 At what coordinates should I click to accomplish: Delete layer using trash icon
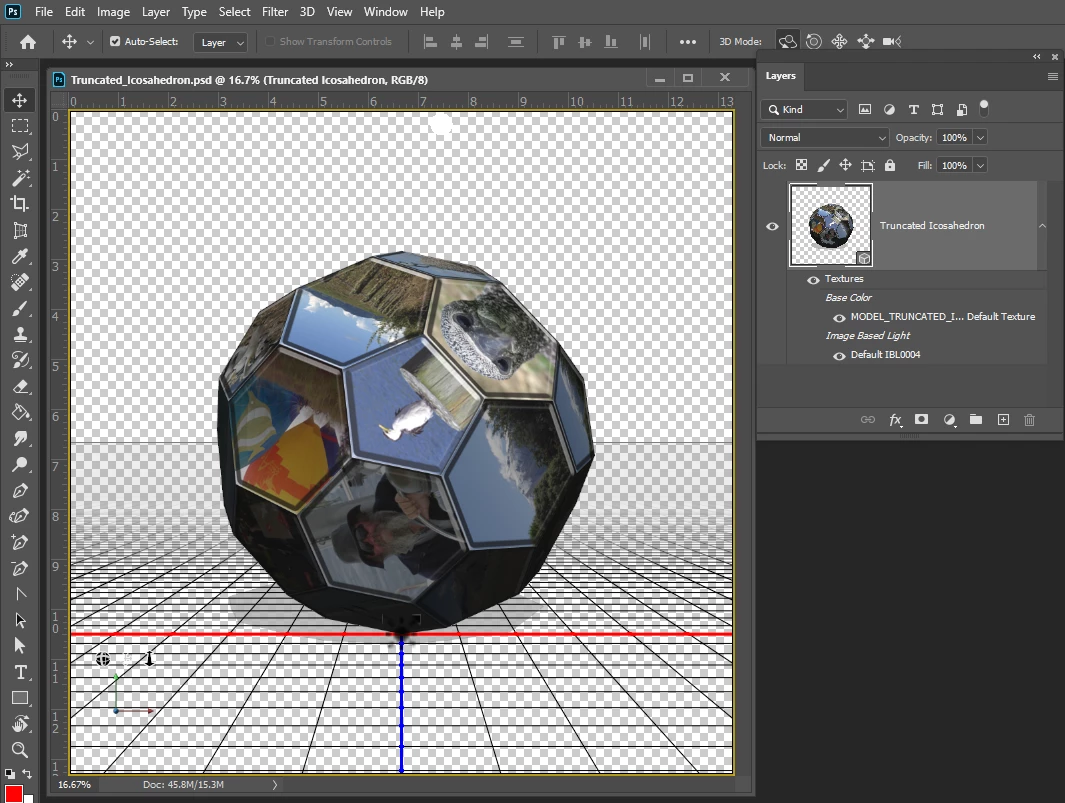tap(1030, 420)
